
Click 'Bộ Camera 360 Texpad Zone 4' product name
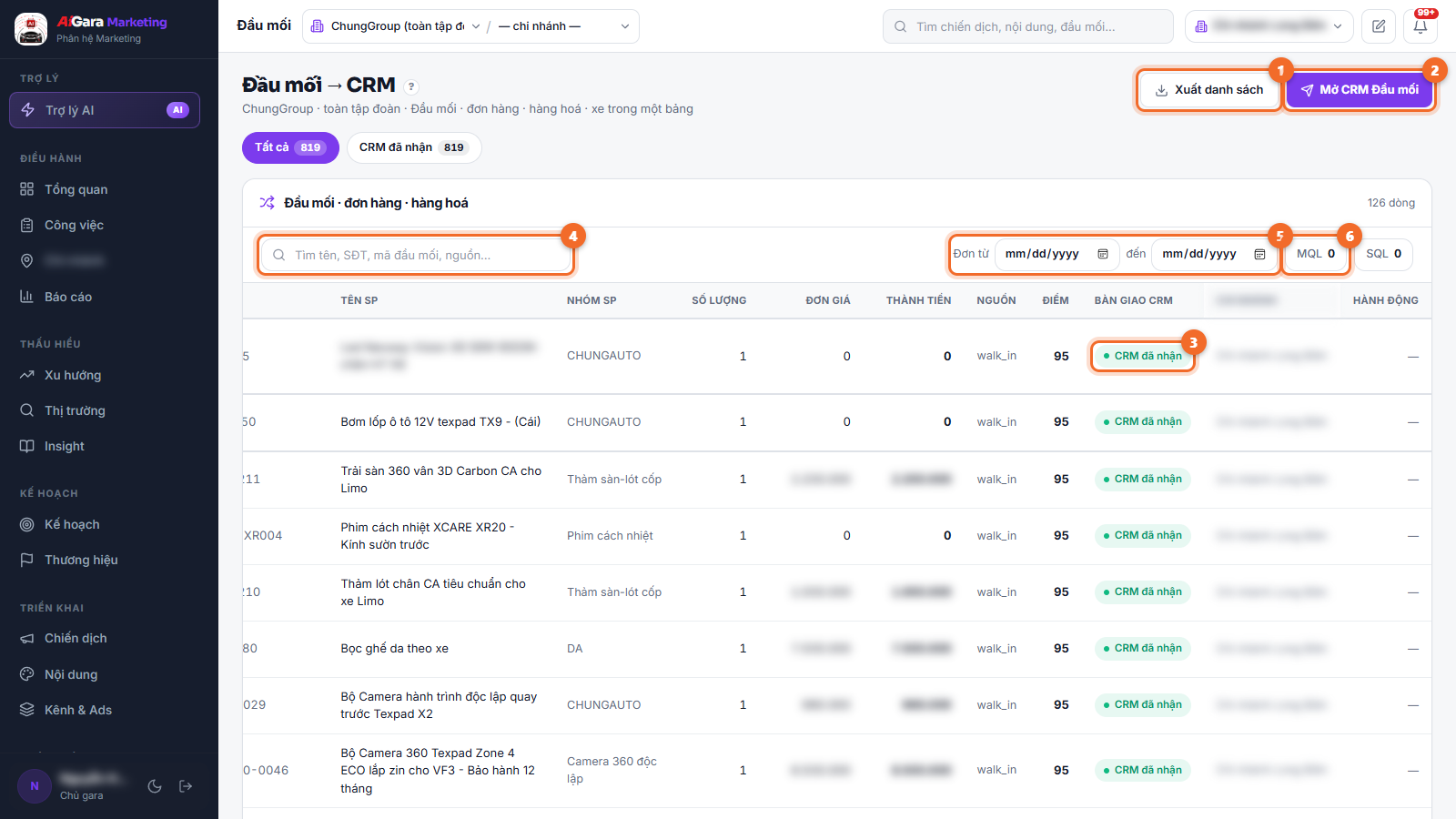(x=439, y=771)
